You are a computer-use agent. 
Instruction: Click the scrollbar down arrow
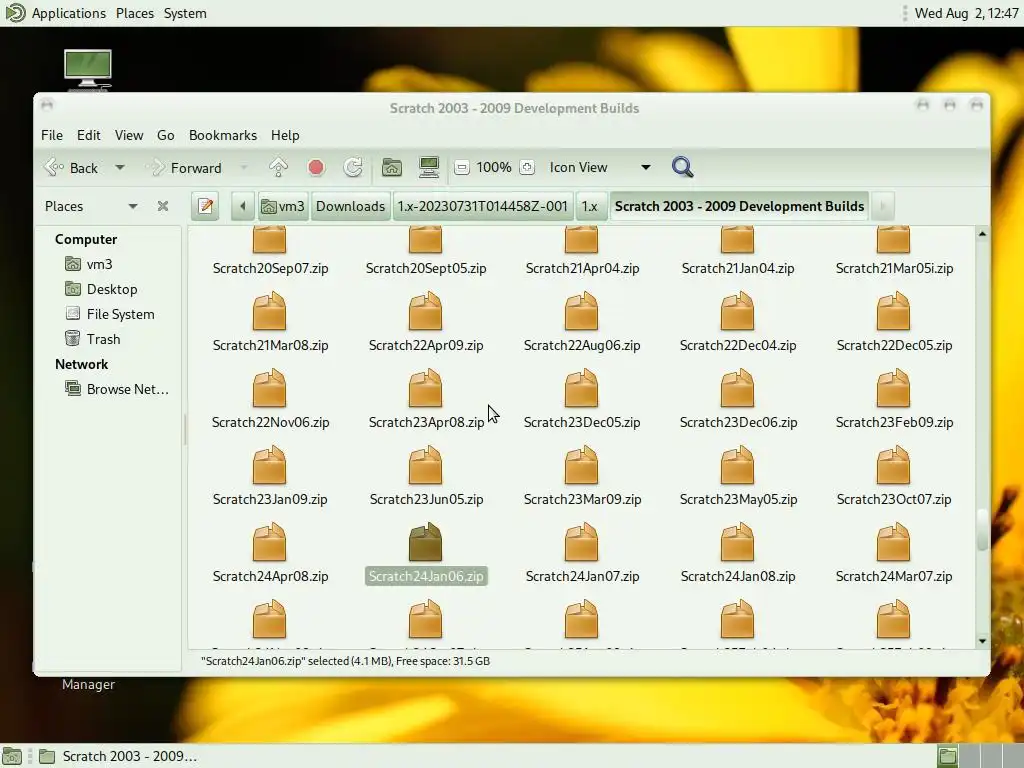tap(982, 641)
